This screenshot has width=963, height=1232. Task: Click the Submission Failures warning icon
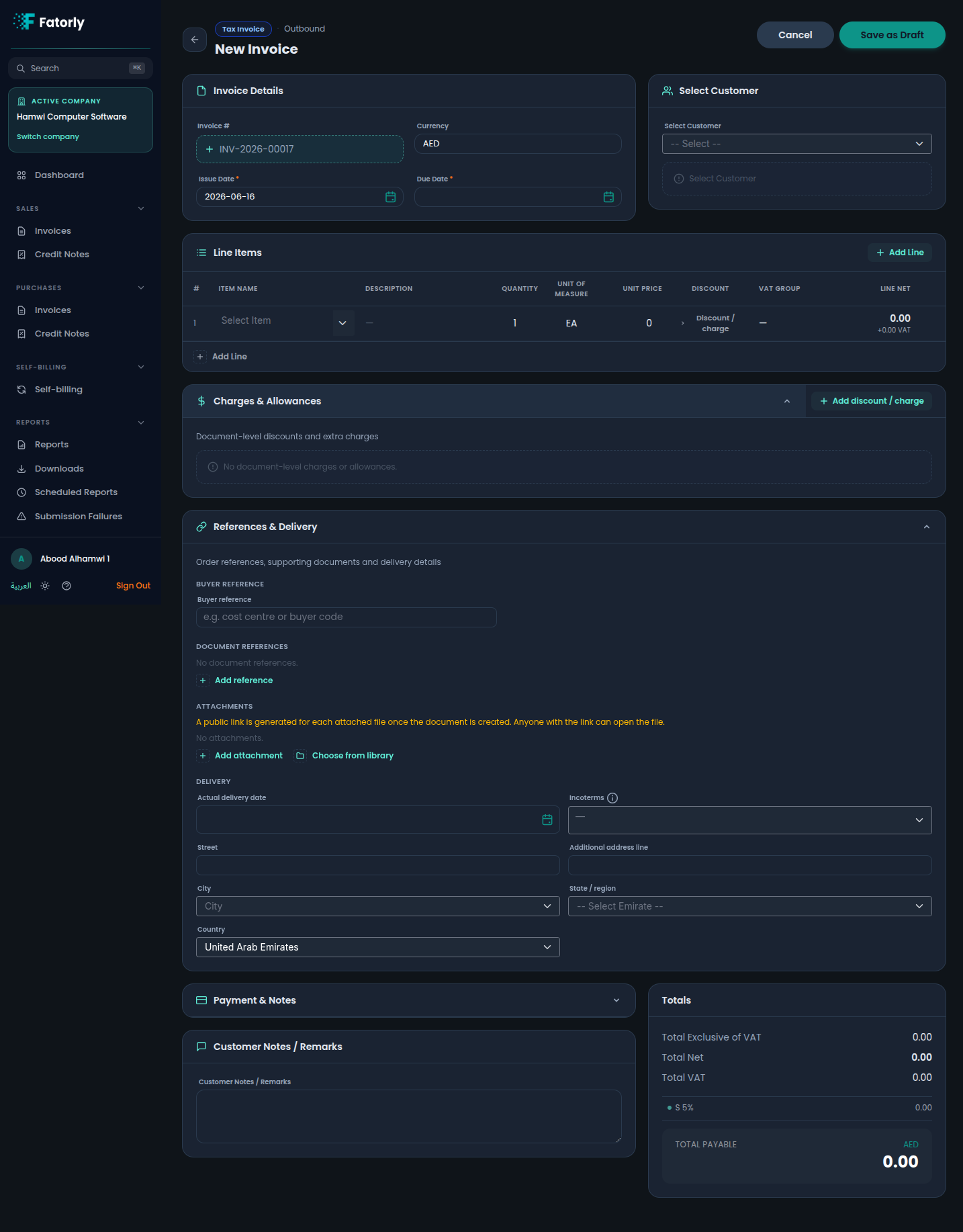(x=21, y=517)
